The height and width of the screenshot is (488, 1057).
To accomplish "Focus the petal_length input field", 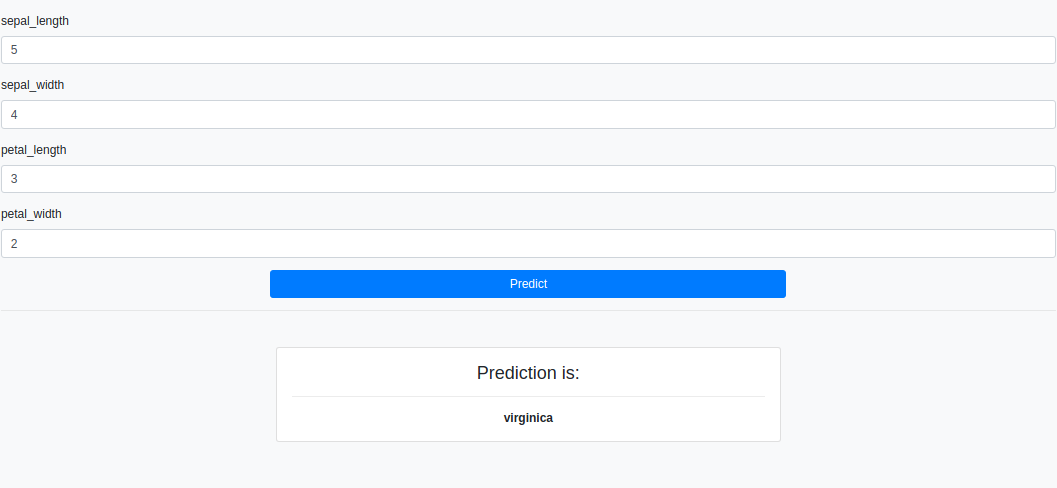I will click(x=528, y=179).
